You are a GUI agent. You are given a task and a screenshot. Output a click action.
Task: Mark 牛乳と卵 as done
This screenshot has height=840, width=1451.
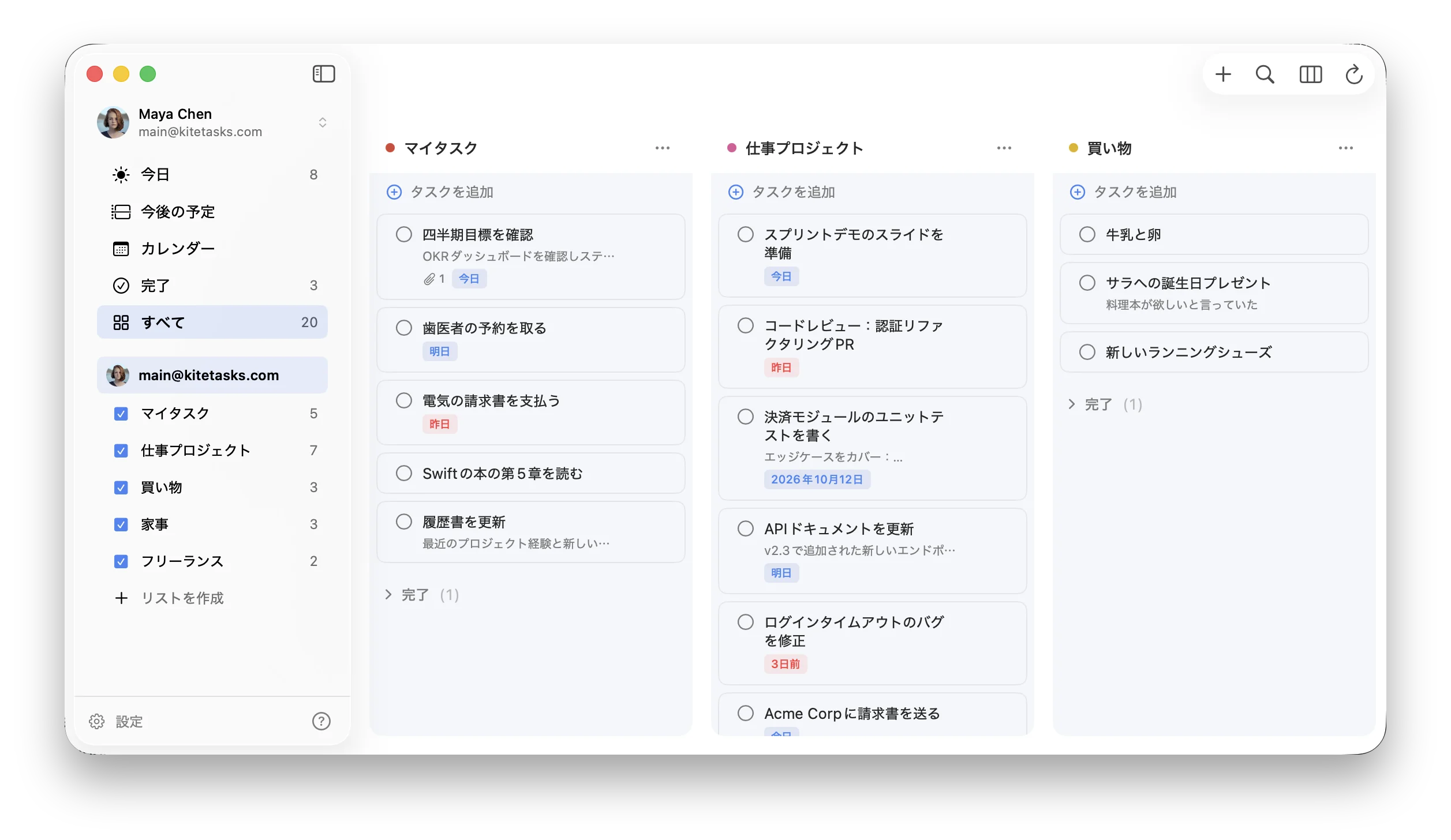tap(1087, 234)
